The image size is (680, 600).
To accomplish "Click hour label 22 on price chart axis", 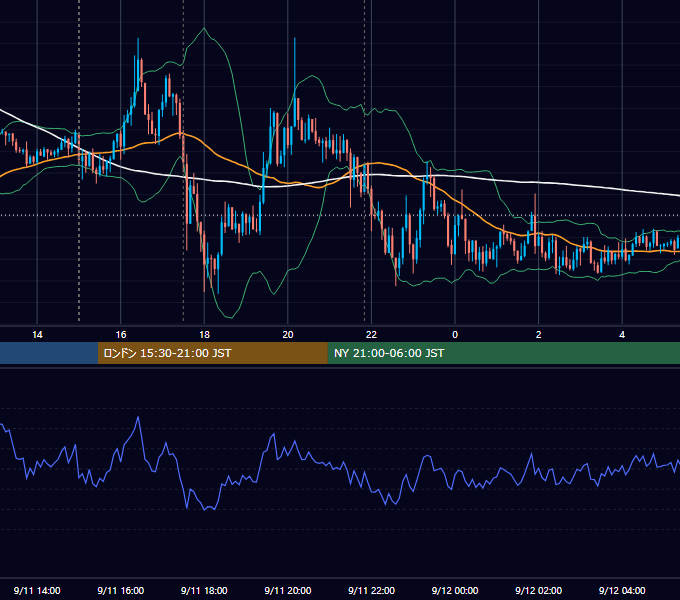I will [371, 335].
